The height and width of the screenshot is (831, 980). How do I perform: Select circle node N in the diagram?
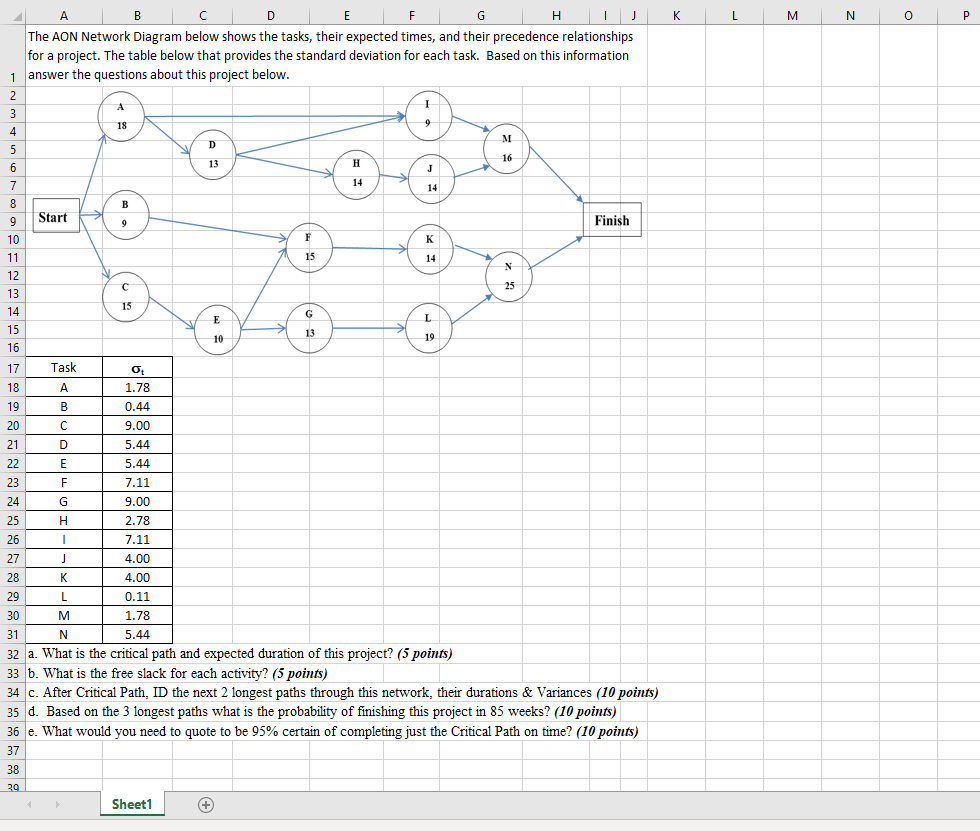(508, 275)
